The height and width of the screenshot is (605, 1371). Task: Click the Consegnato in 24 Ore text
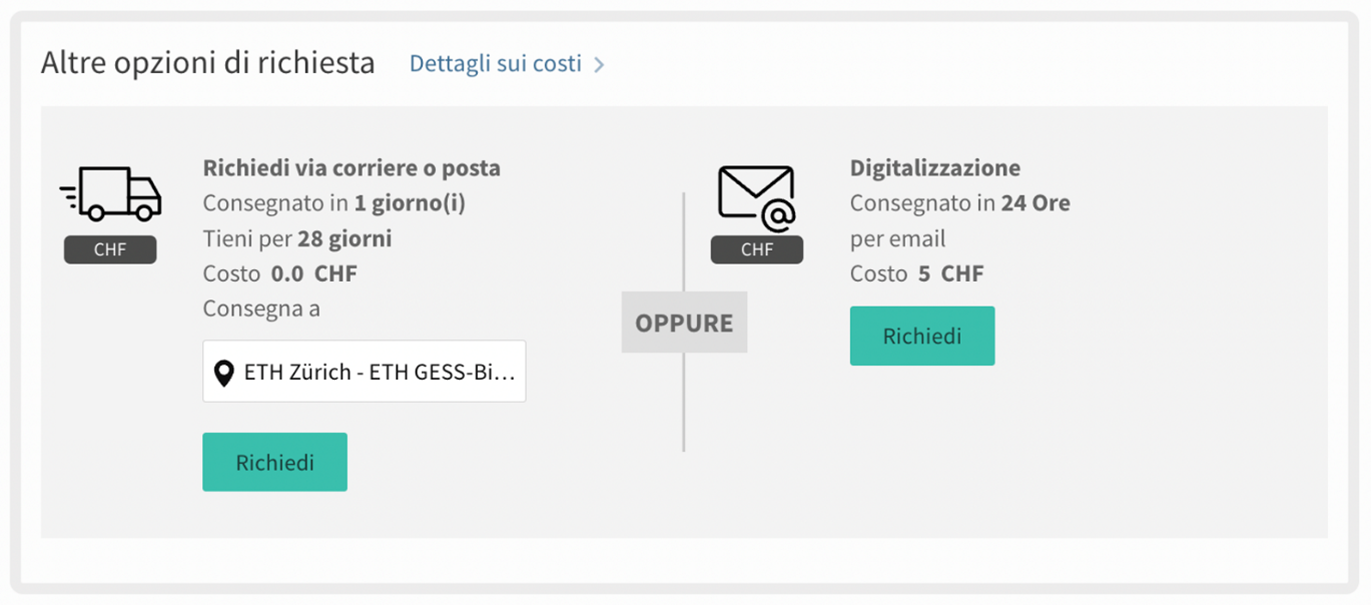960,204
